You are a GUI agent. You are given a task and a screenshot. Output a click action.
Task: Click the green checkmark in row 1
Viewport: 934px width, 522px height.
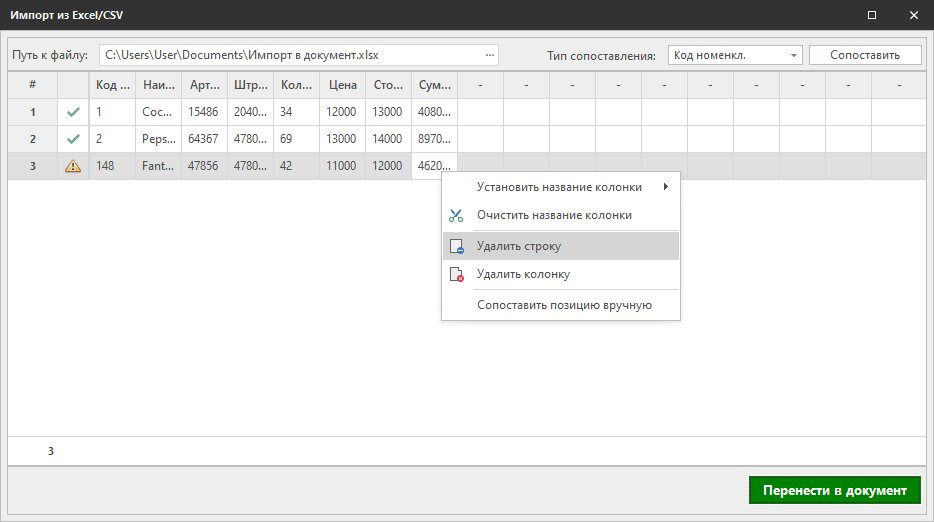tap(72, 113)
